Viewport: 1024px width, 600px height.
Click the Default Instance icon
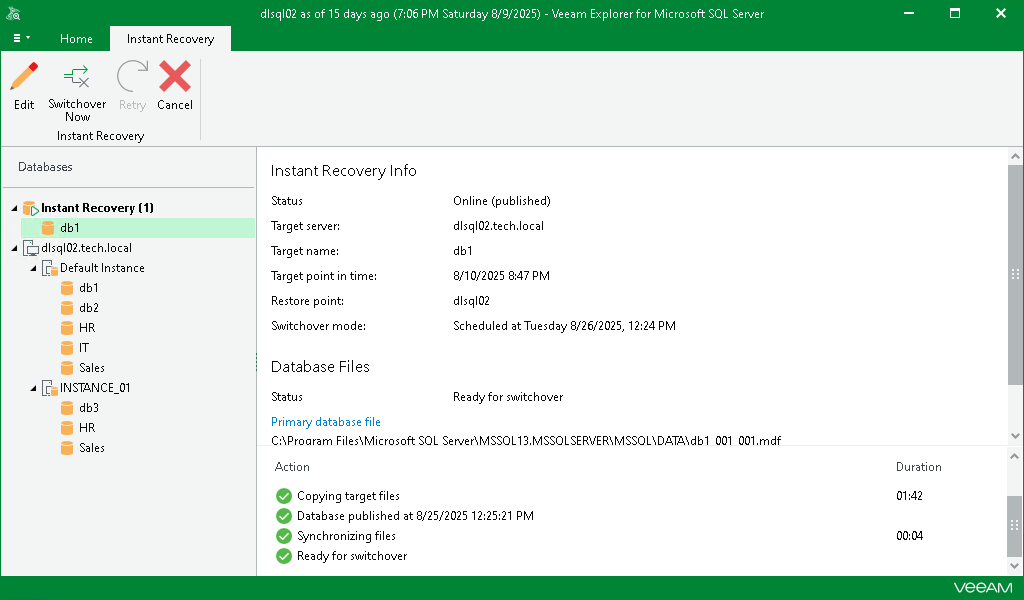tap(48, 268)
